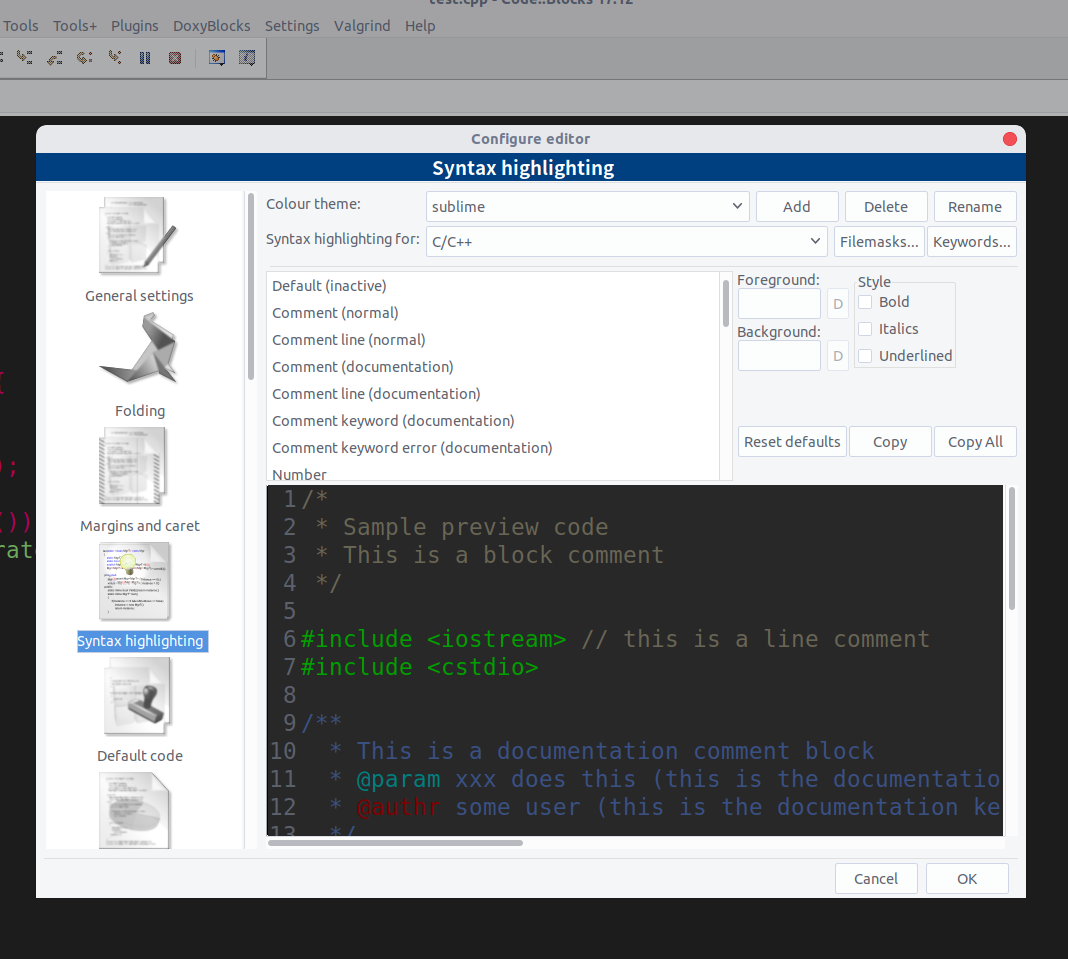The image size is (1068, 959).
Task: Open the Various info toolbar icon
Action: click(247, 58)
